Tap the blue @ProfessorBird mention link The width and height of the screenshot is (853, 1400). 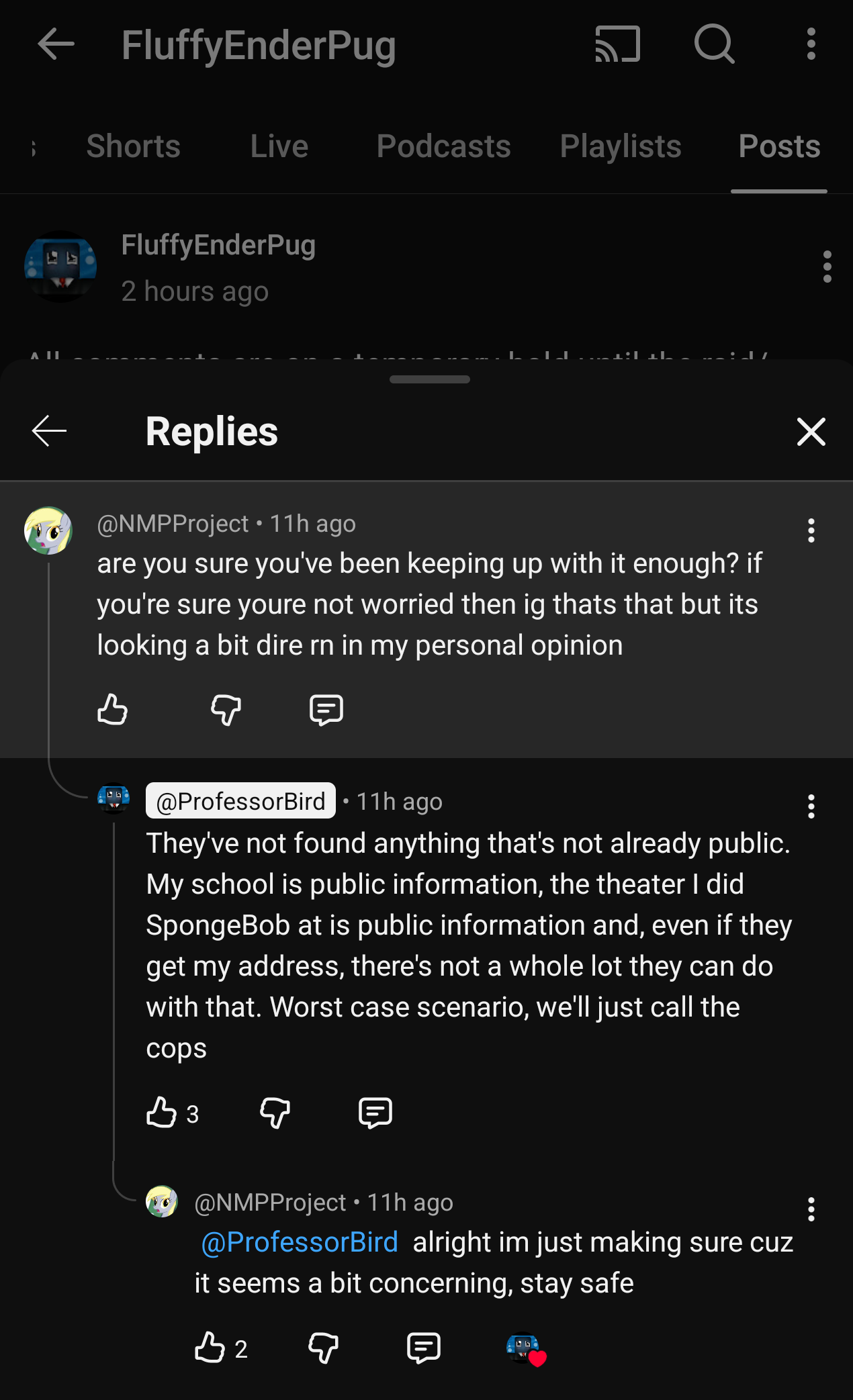coord(300,1242)
